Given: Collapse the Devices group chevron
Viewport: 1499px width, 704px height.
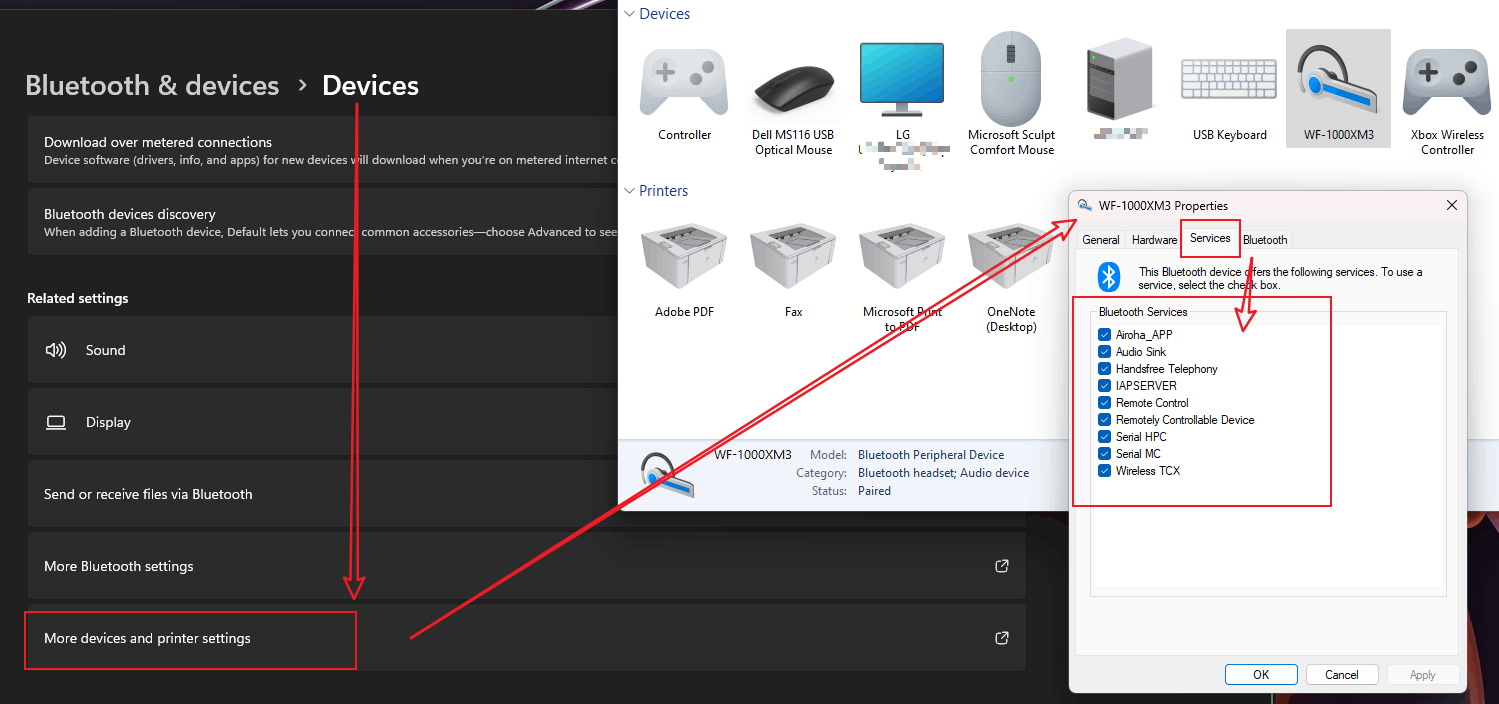Looking at the screenshot, I should tap(629, 14).
